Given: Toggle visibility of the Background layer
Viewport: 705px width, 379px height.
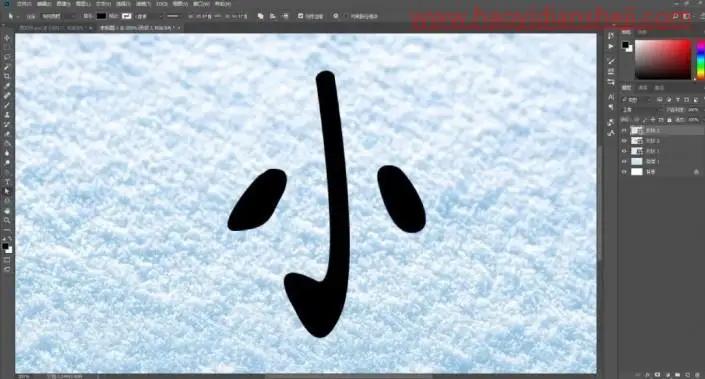Looking at the screenshot, I should tap(624, 172).
